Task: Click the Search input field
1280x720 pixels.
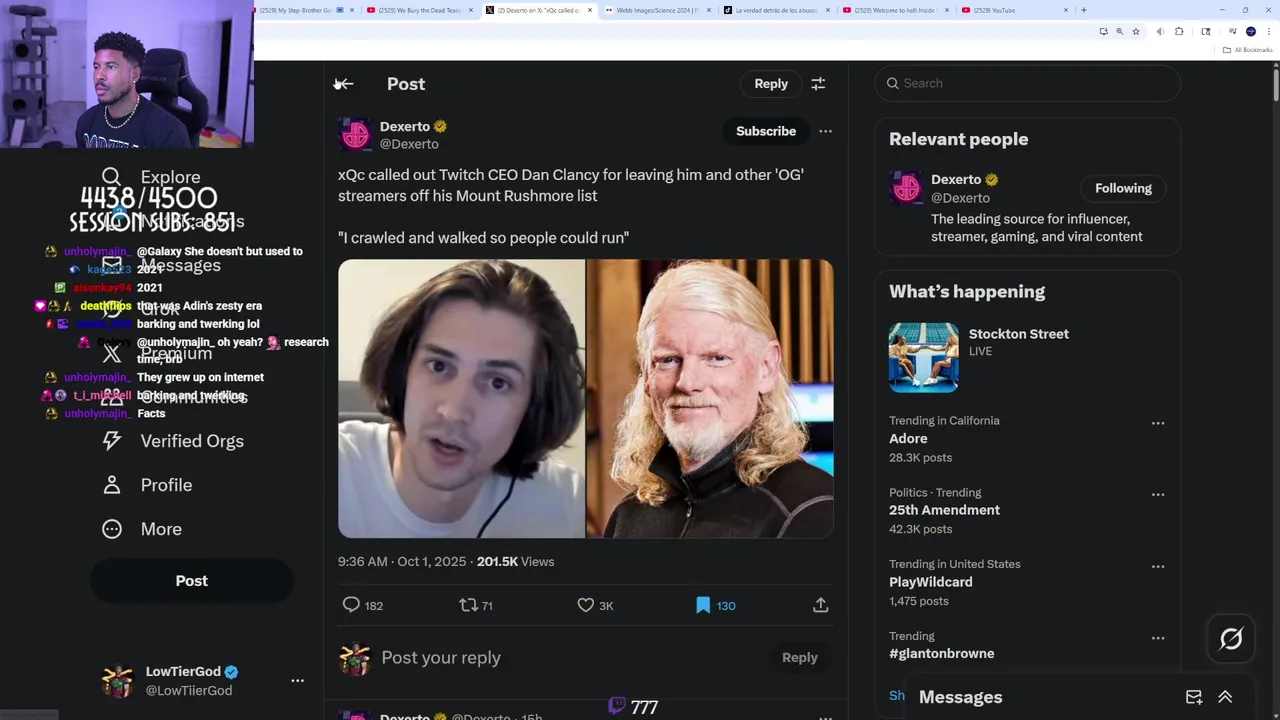Action: [1028, 83]
